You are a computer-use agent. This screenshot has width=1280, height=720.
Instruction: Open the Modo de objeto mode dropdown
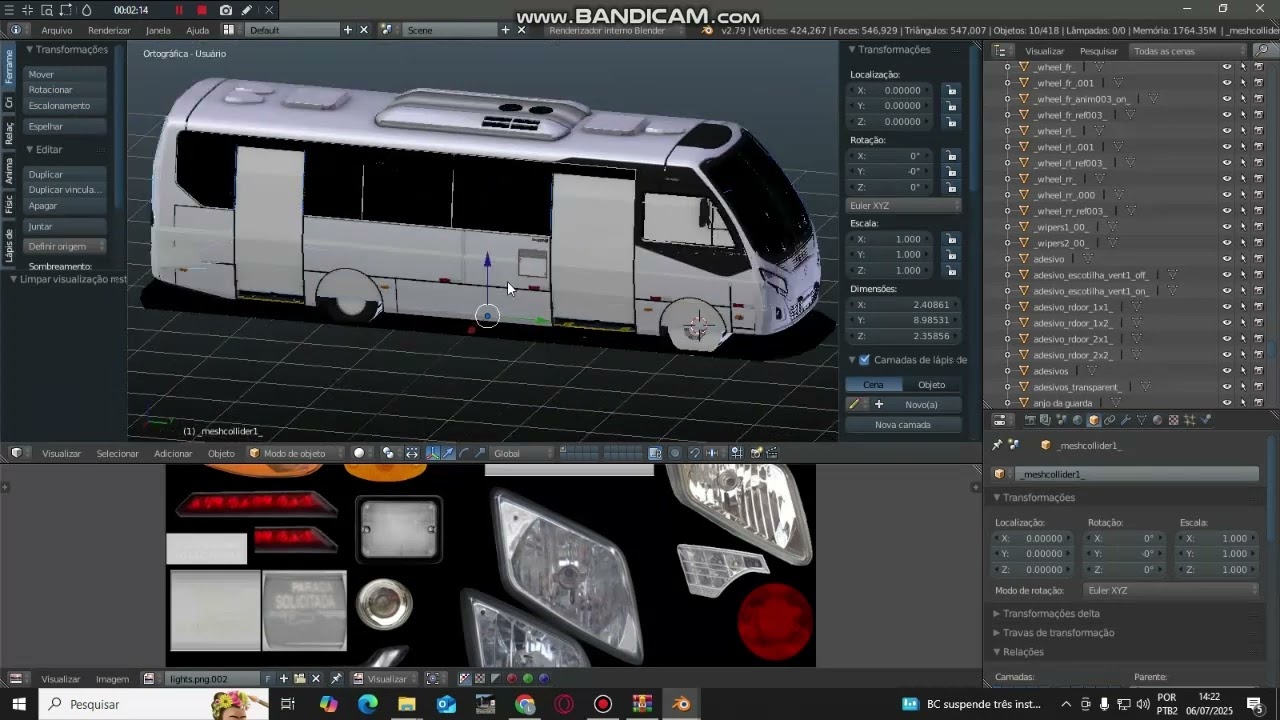[x=295, y=453]
